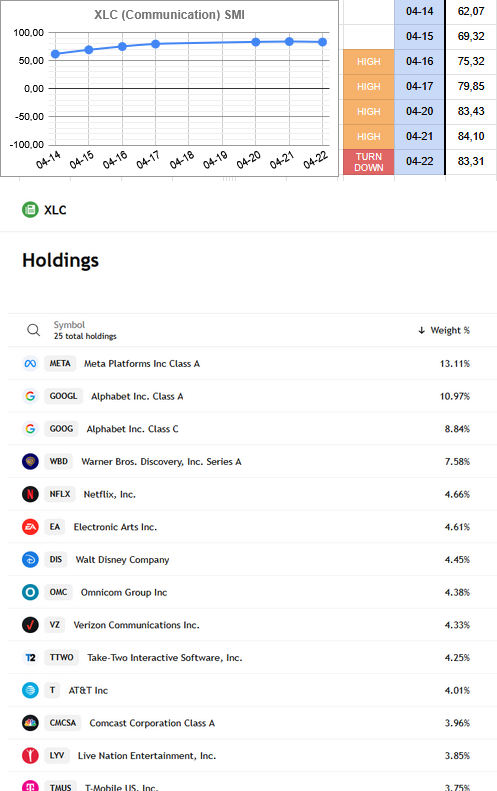Click the 04-14 date cell in table
497x791 pixels.
point(420,11)
